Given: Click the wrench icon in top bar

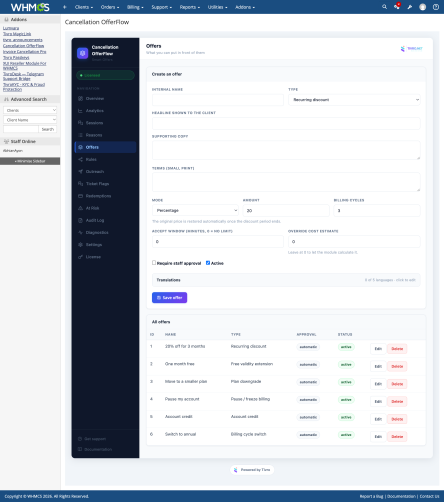Looking at the screenshot, I should (410, 7).
